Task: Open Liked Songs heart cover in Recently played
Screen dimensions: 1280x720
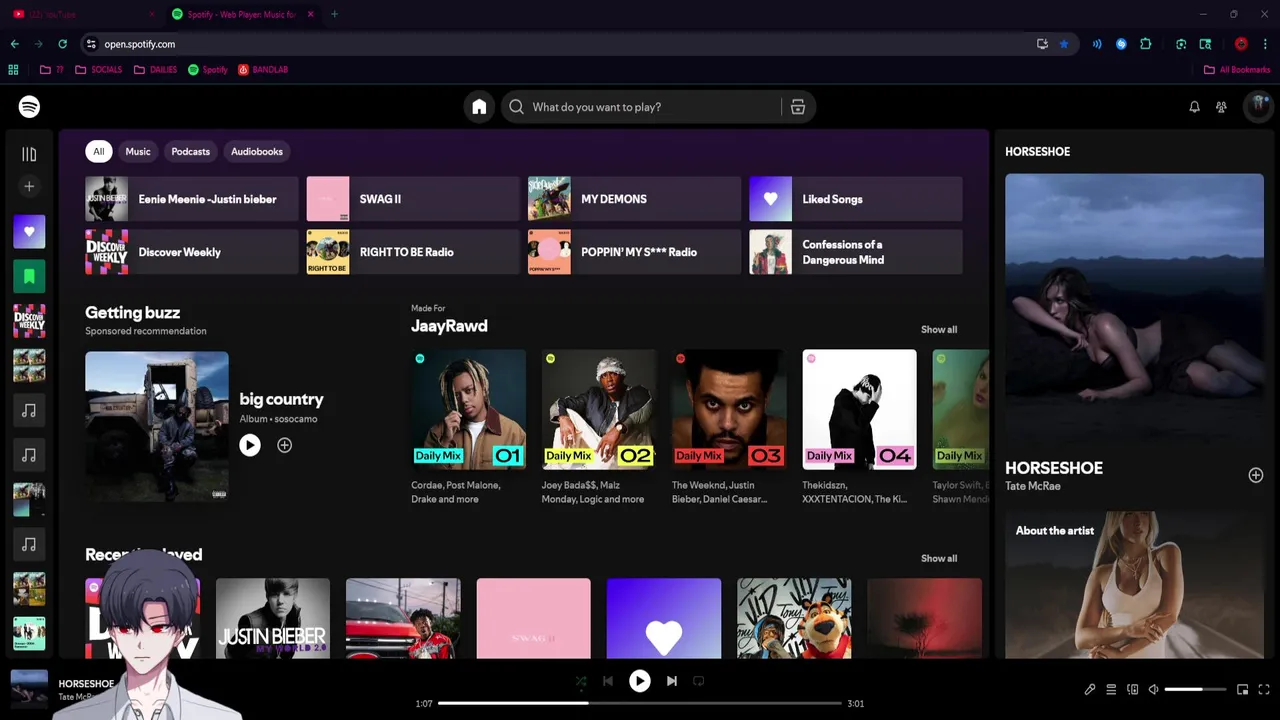Action: tap(664, 618)
